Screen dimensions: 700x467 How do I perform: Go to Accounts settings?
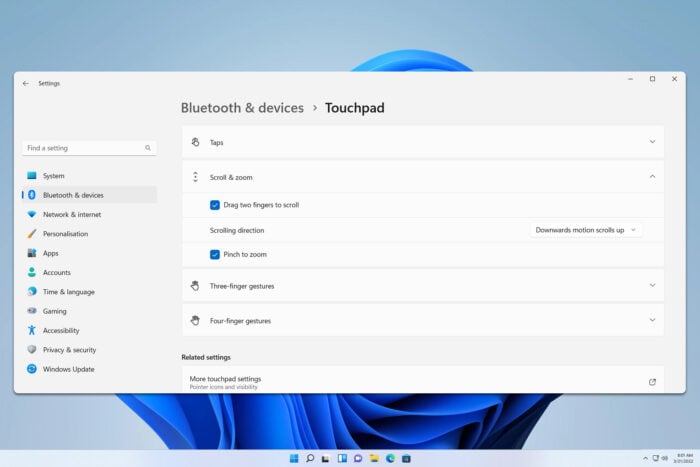[x=56, y=272]
